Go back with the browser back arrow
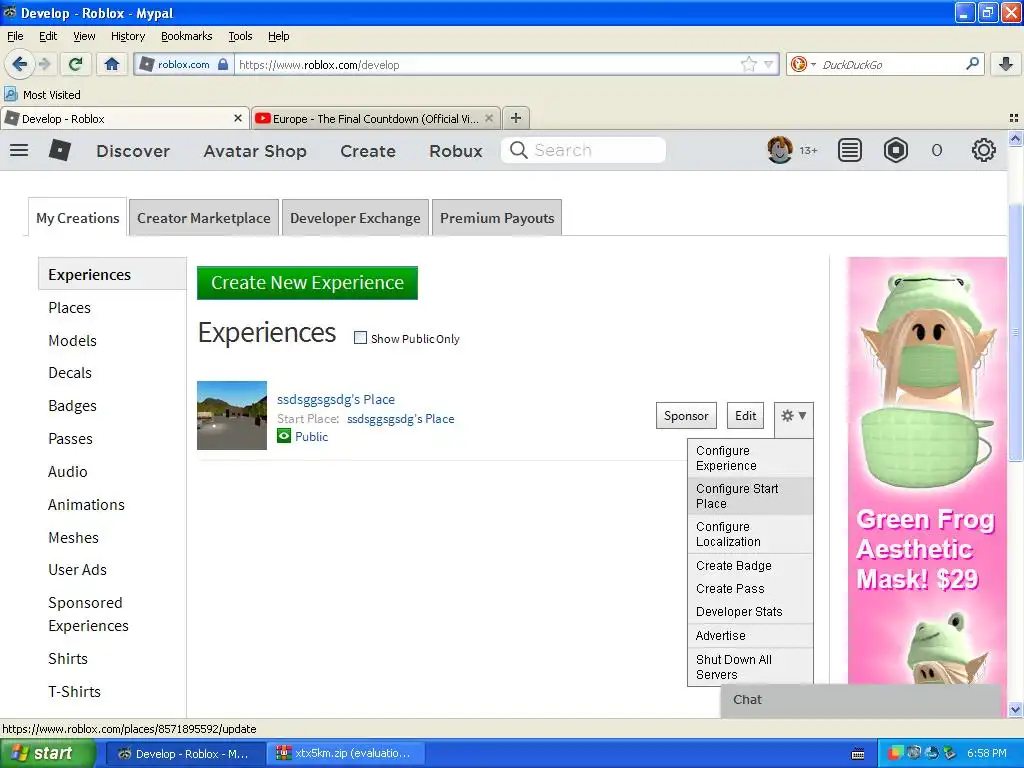 [19, 64]
